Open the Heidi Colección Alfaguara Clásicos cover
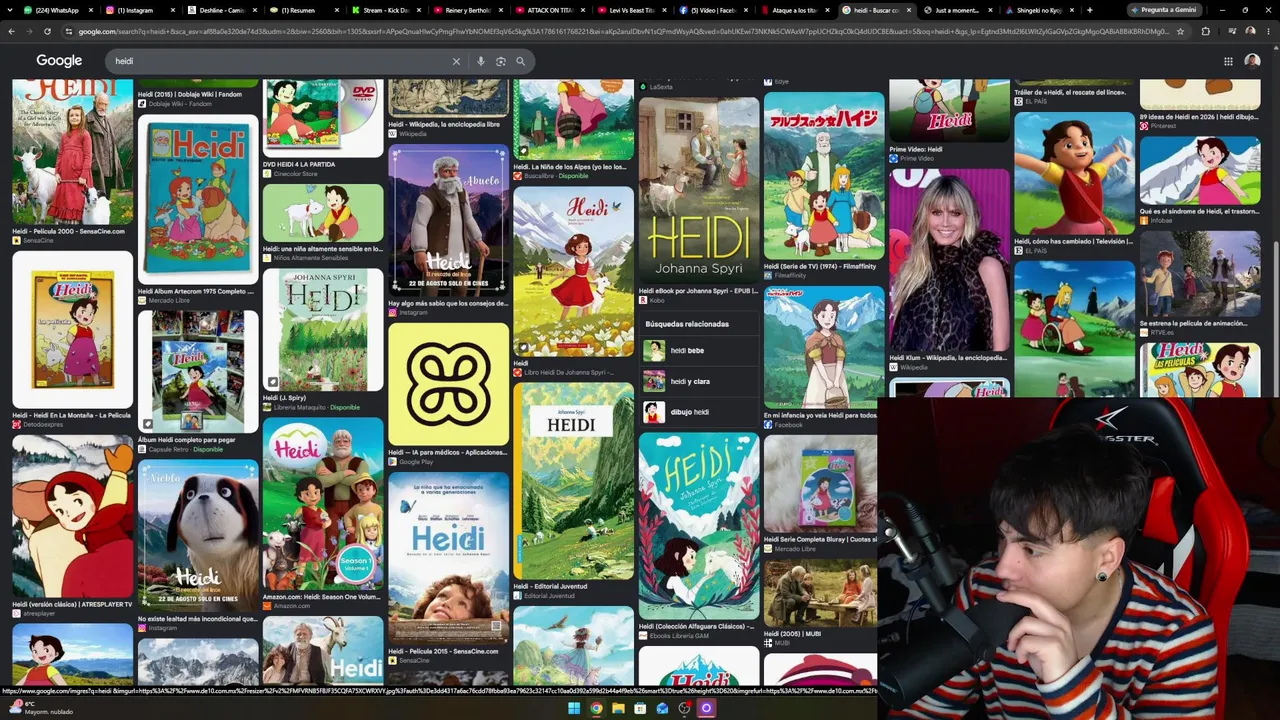This screenshot has width=1280, height=720. click(x=699, y=526)
